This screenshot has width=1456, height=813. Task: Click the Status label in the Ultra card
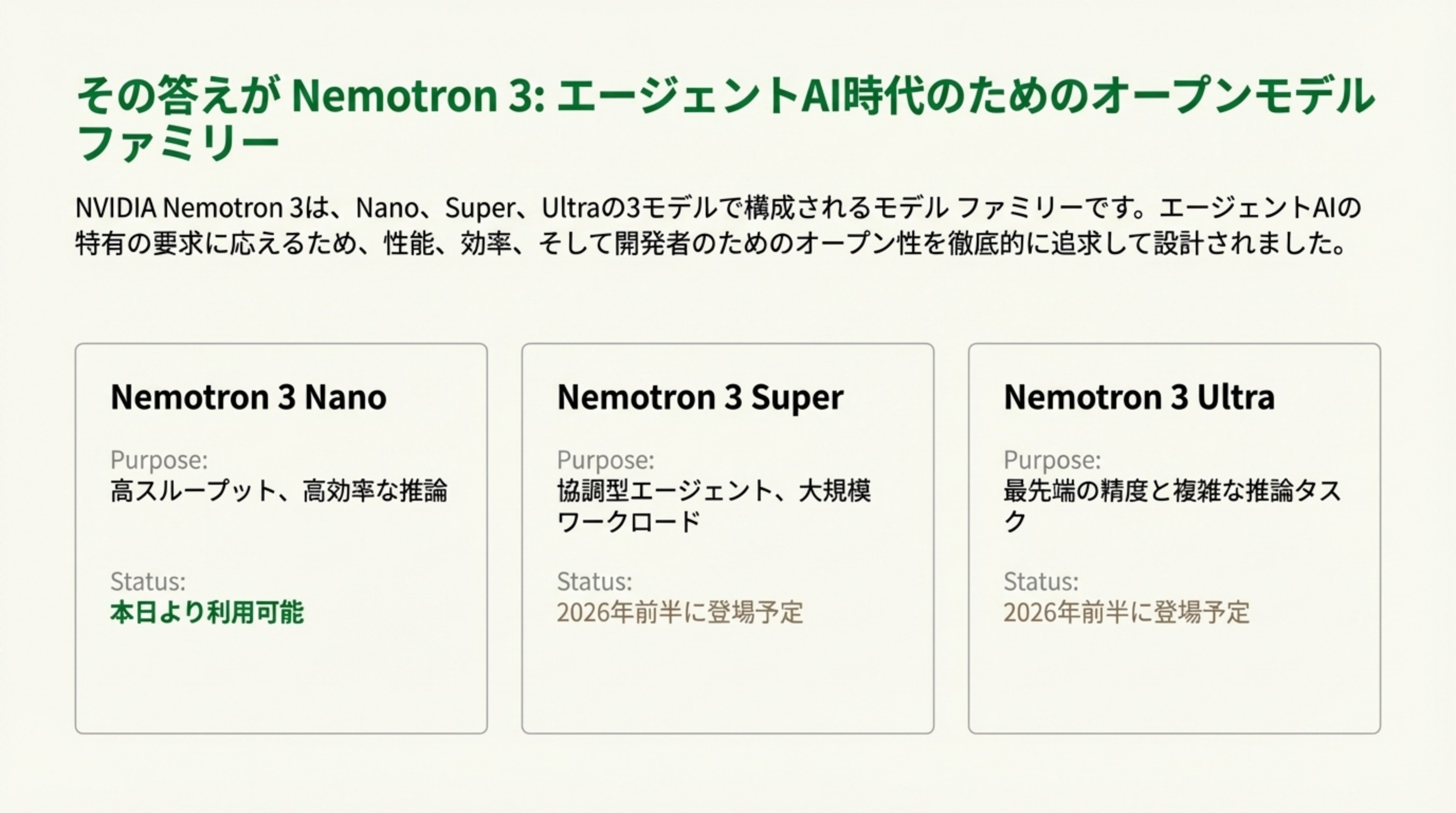1041,581
